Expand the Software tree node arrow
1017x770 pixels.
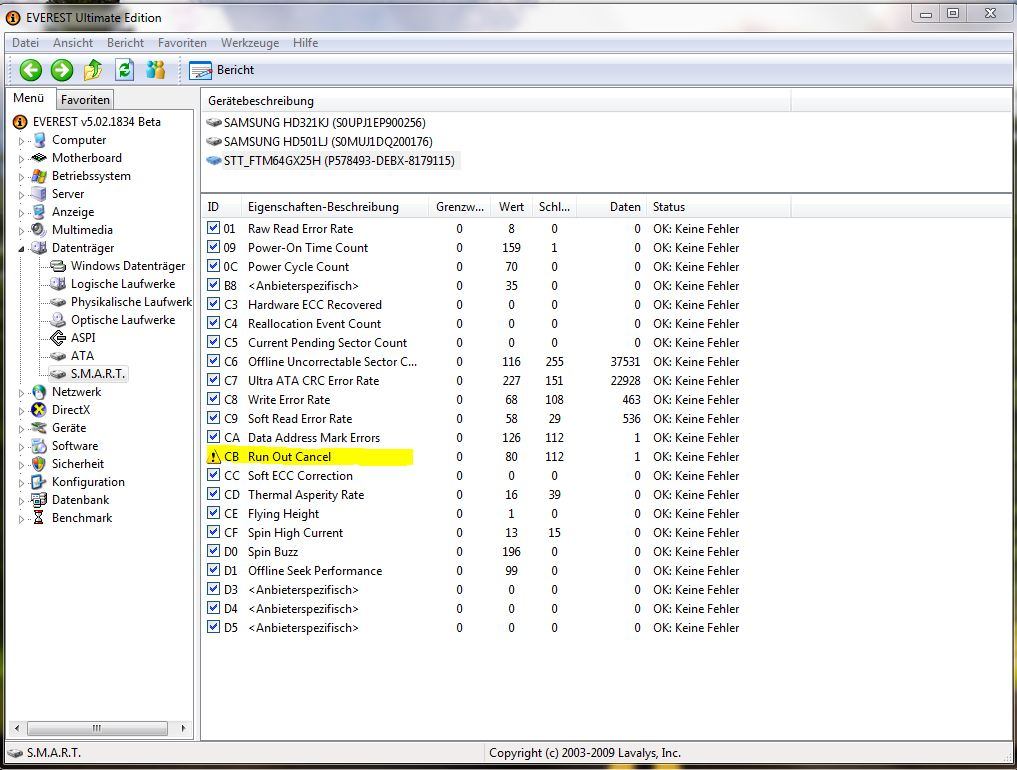coord(21,446)
